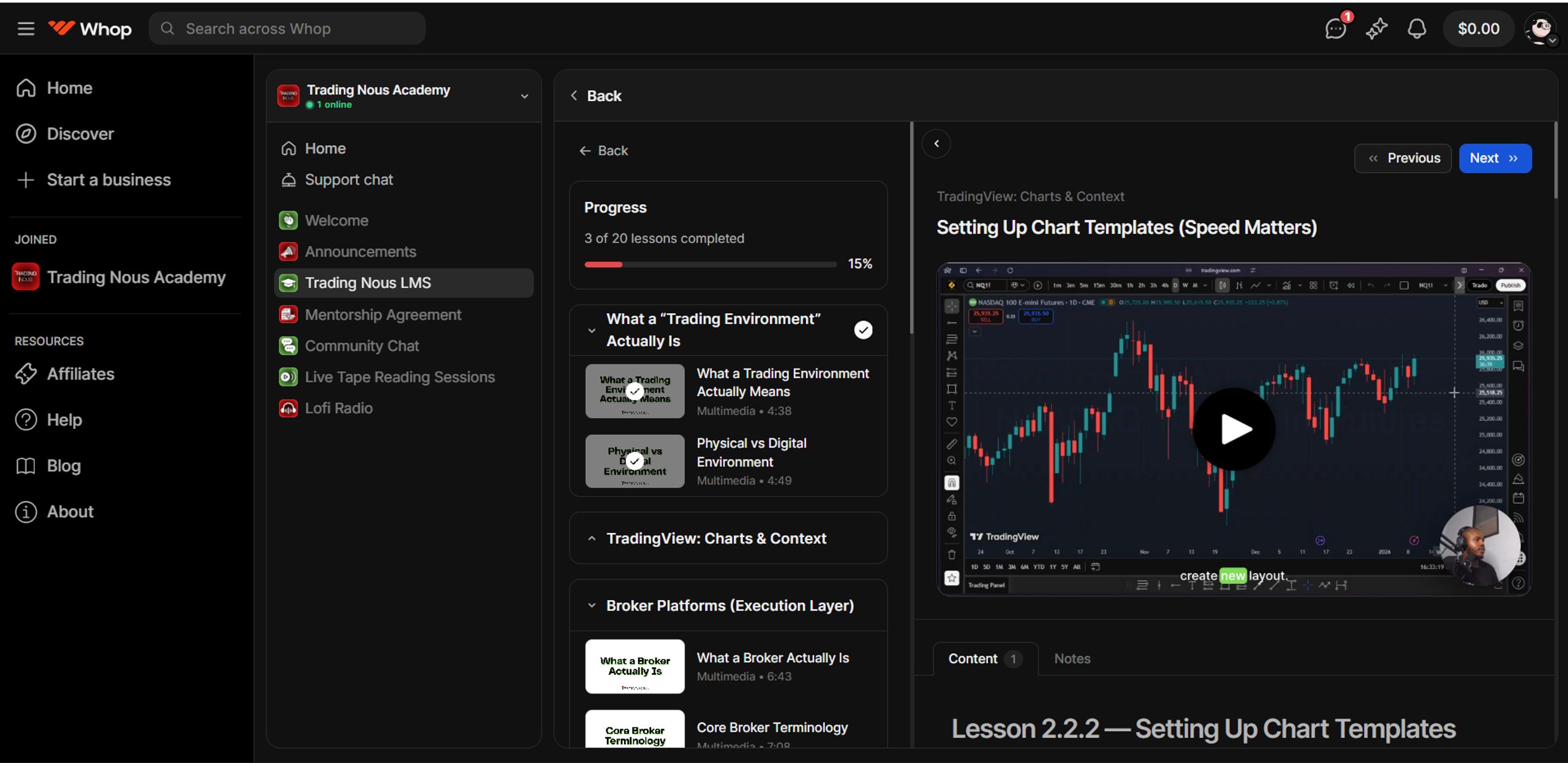Click the Trading Nous Academy logo icon
This screenshot has height=763, width=1568.
click(288, 96)
